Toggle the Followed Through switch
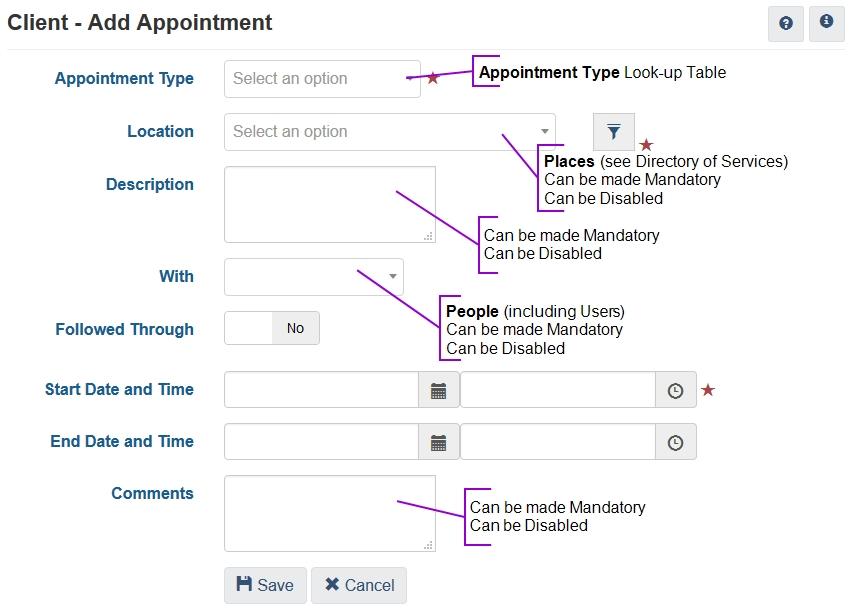 coord(272,328)
